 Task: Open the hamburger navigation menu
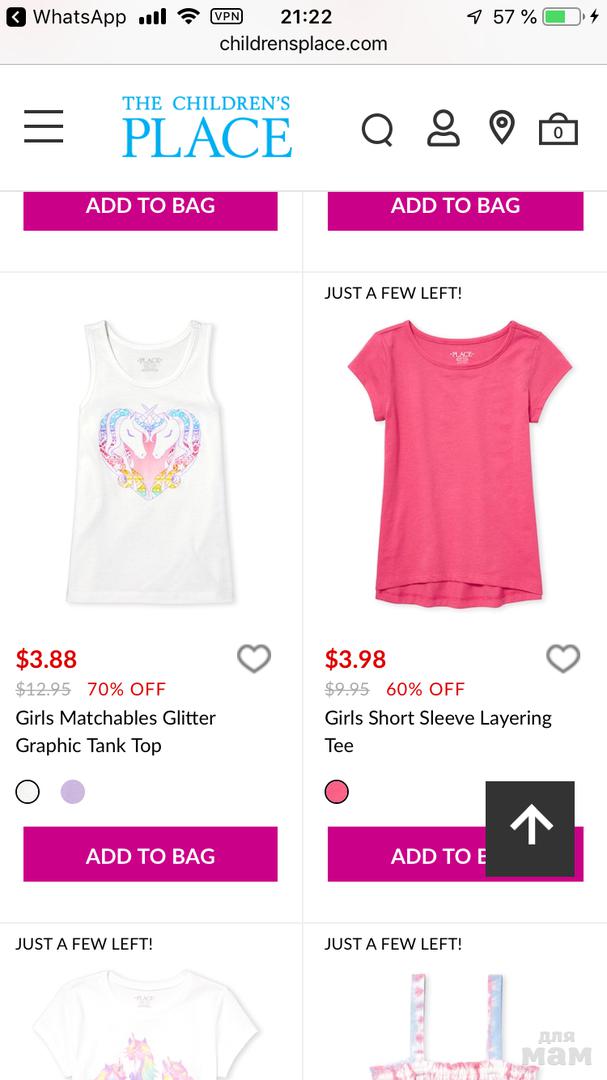point(44,127)
